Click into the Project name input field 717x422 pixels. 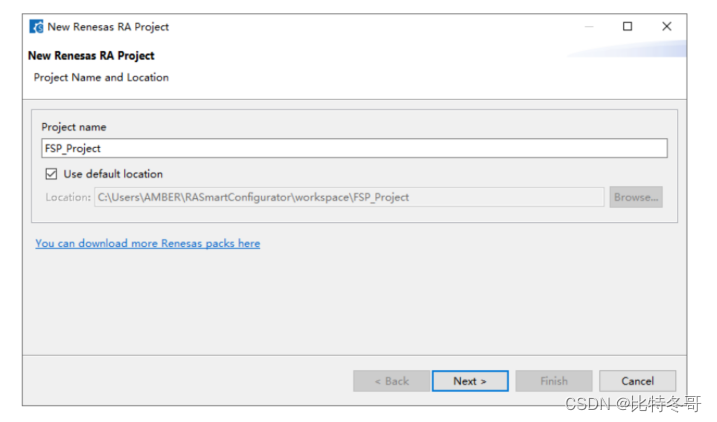(x=354, y=148)
